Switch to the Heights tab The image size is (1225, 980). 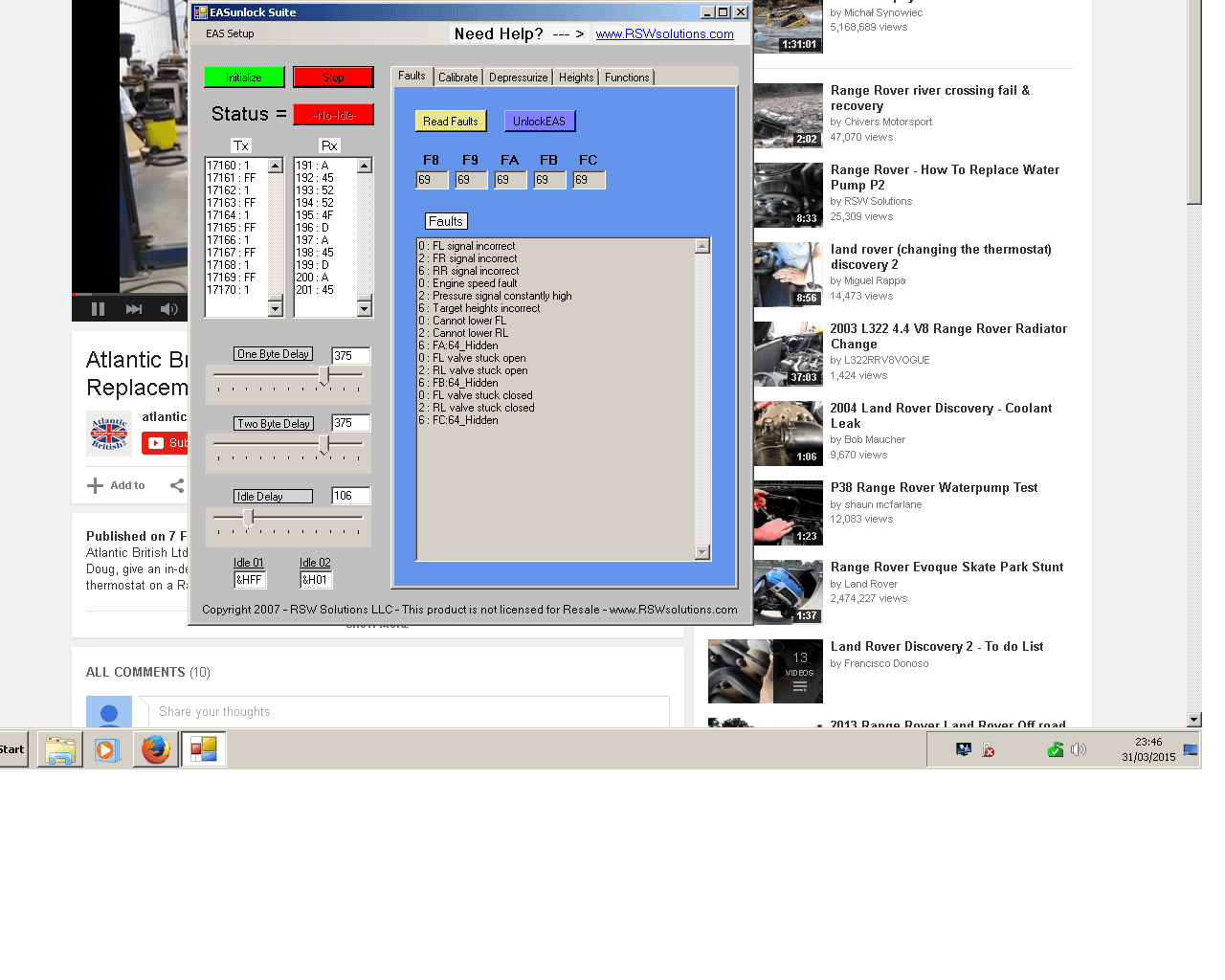(576, 78)
